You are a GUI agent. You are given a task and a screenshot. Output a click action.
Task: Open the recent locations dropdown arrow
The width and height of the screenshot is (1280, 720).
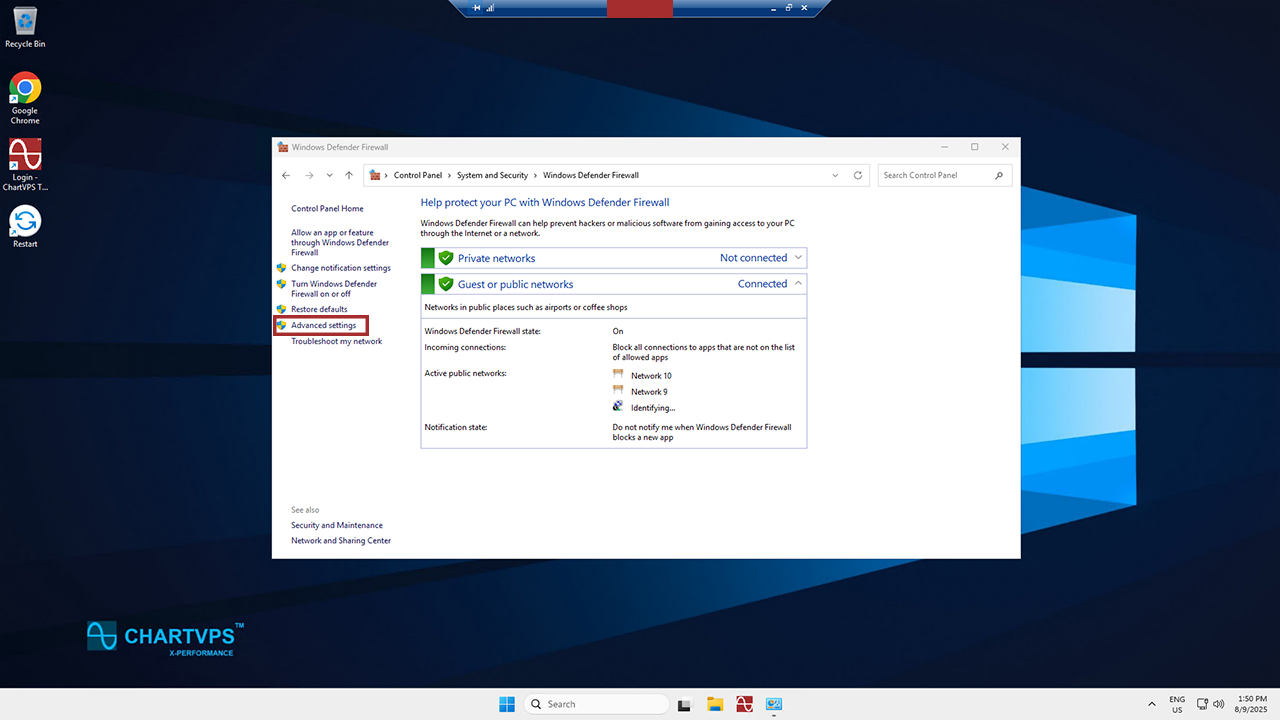point(329,175)
